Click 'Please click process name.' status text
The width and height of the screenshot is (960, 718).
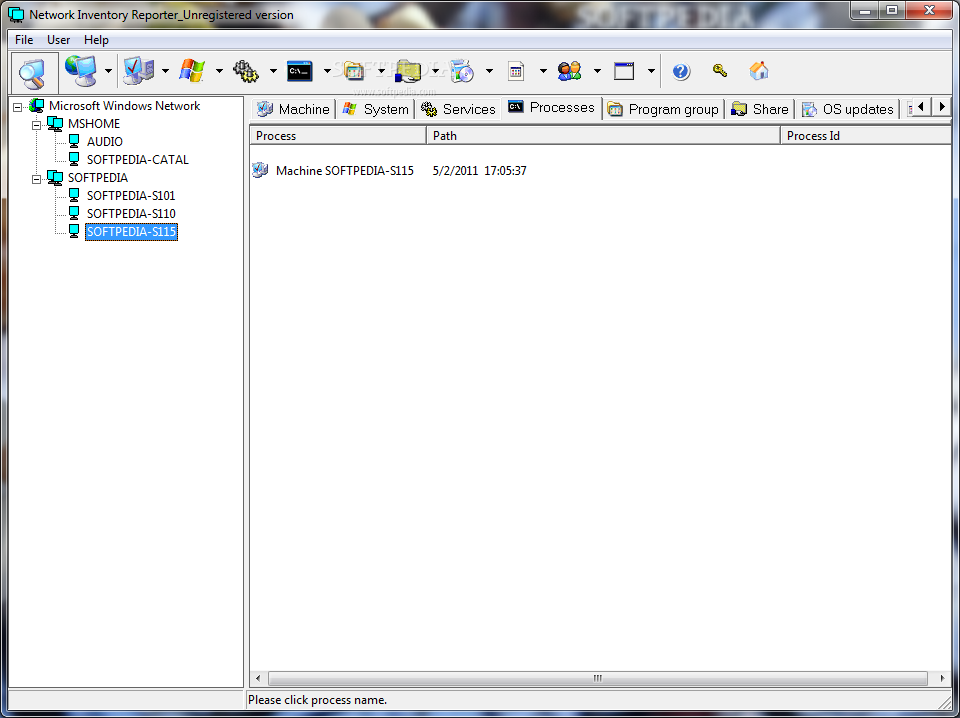(x=317, y=700)
